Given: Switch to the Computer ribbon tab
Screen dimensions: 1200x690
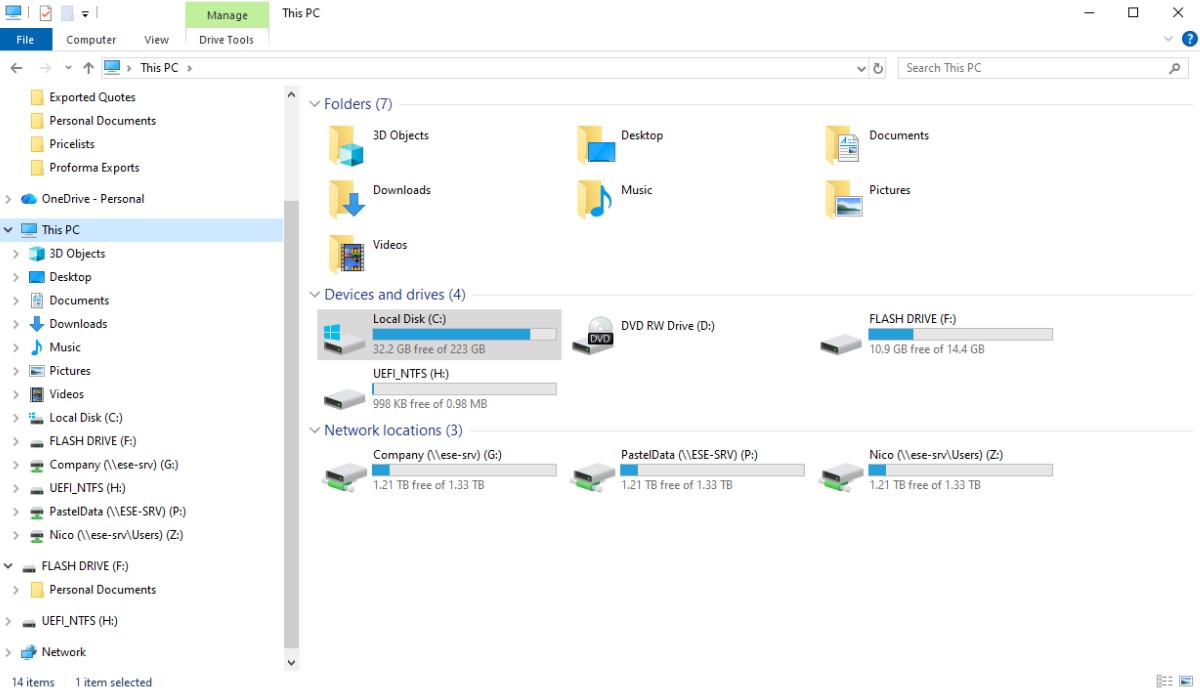Looking at the screenshot, I should (91, 40).
